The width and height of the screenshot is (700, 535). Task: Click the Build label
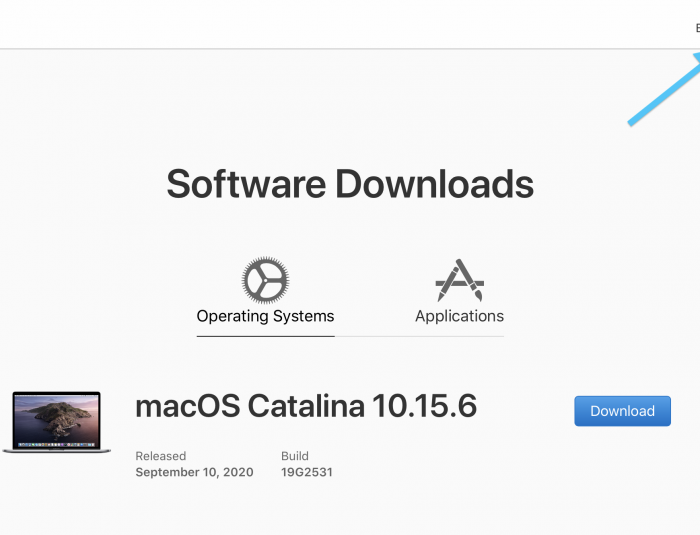295,456
